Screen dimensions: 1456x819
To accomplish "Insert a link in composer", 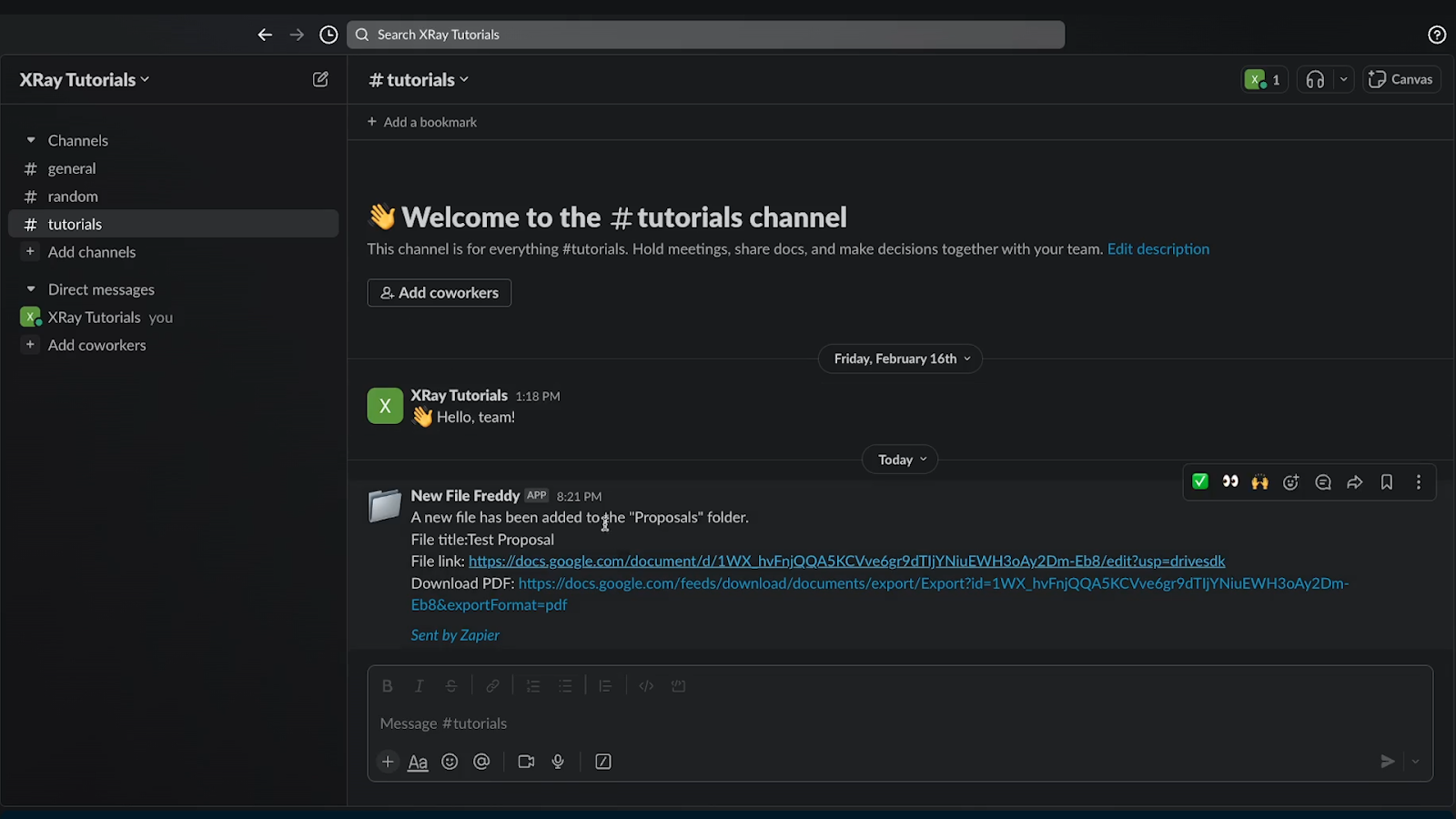I will tap(492, 686).
